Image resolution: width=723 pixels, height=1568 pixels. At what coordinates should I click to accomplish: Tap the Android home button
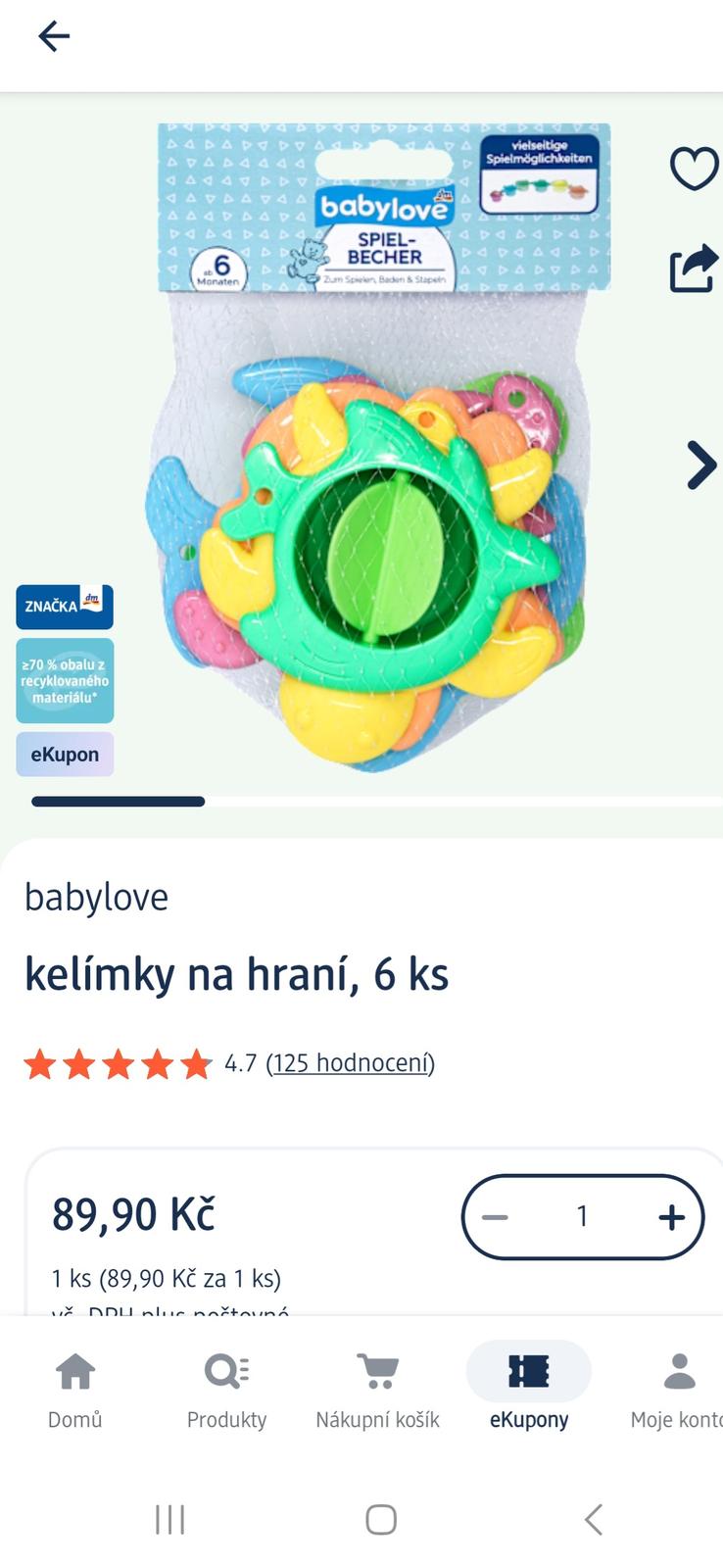(381, 1520)
